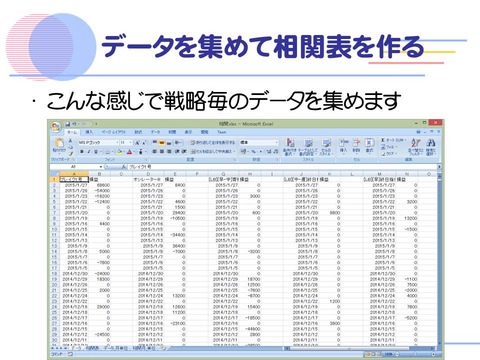480x360 pixels.
Task: Open the number format dropdown
Action: (276, 143)
